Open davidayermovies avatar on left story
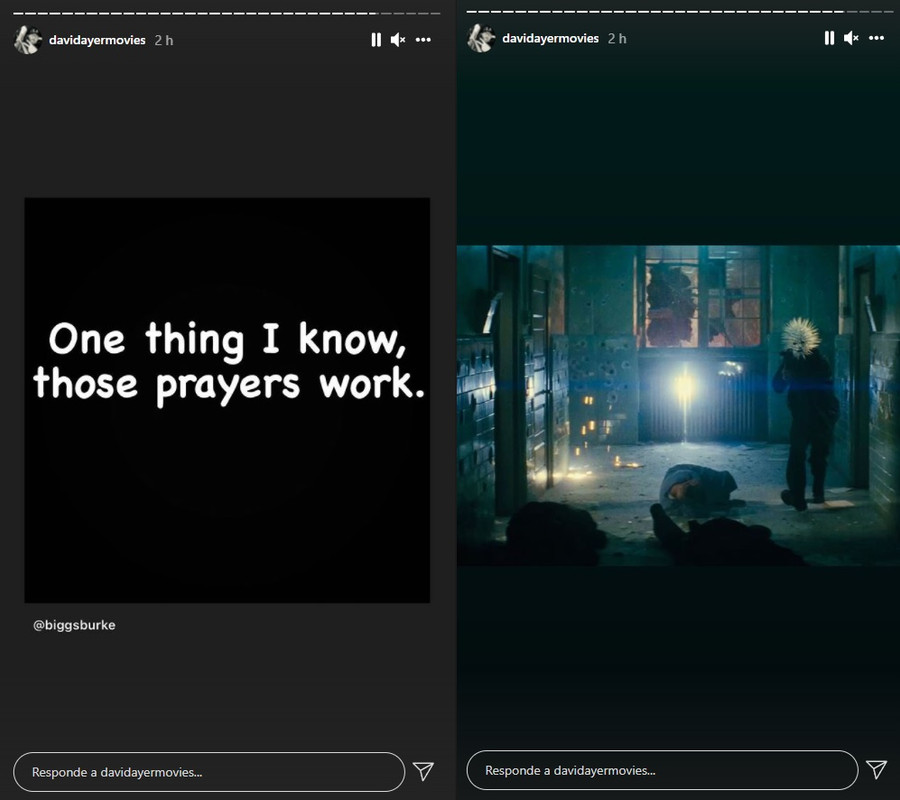This screenshot has height=800, width=900. coord(28,40)
